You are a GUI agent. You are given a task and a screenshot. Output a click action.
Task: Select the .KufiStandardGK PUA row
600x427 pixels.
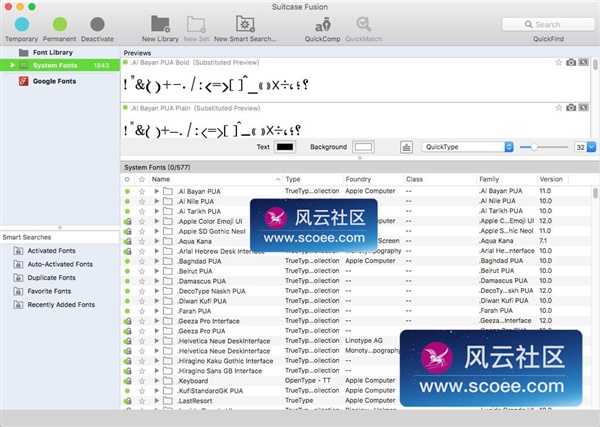(x=356, y=391)
